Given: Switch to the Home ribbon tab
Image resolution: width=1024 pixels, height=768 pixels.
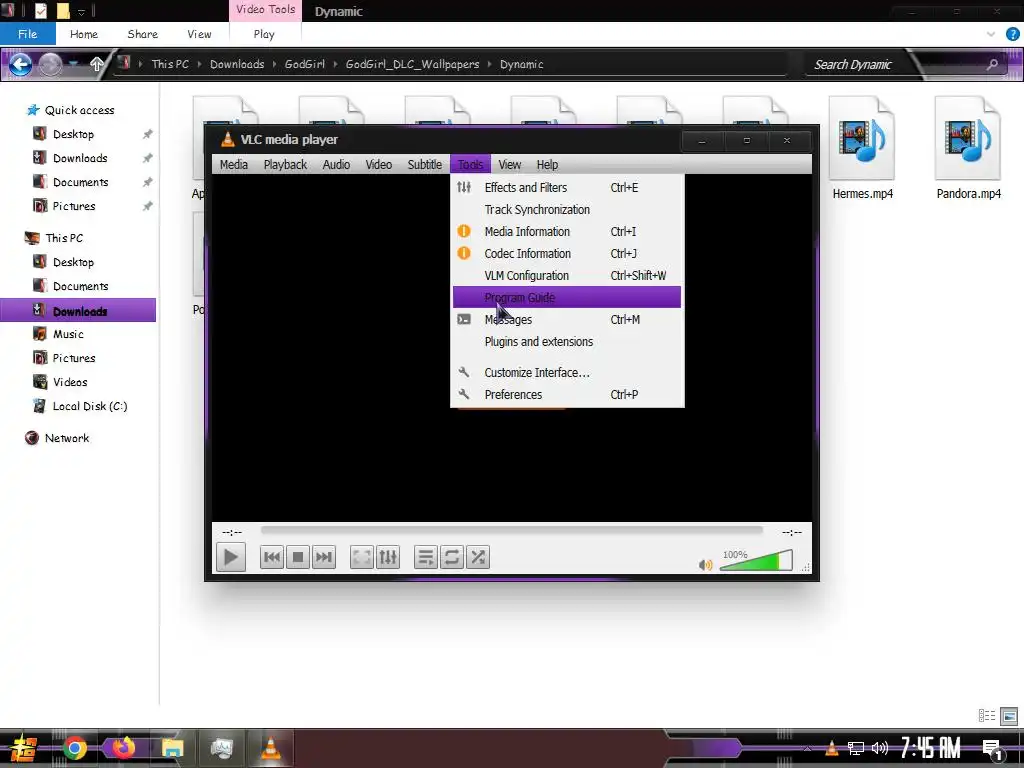Looking at the screenshot, I should [x=84, y=34].
